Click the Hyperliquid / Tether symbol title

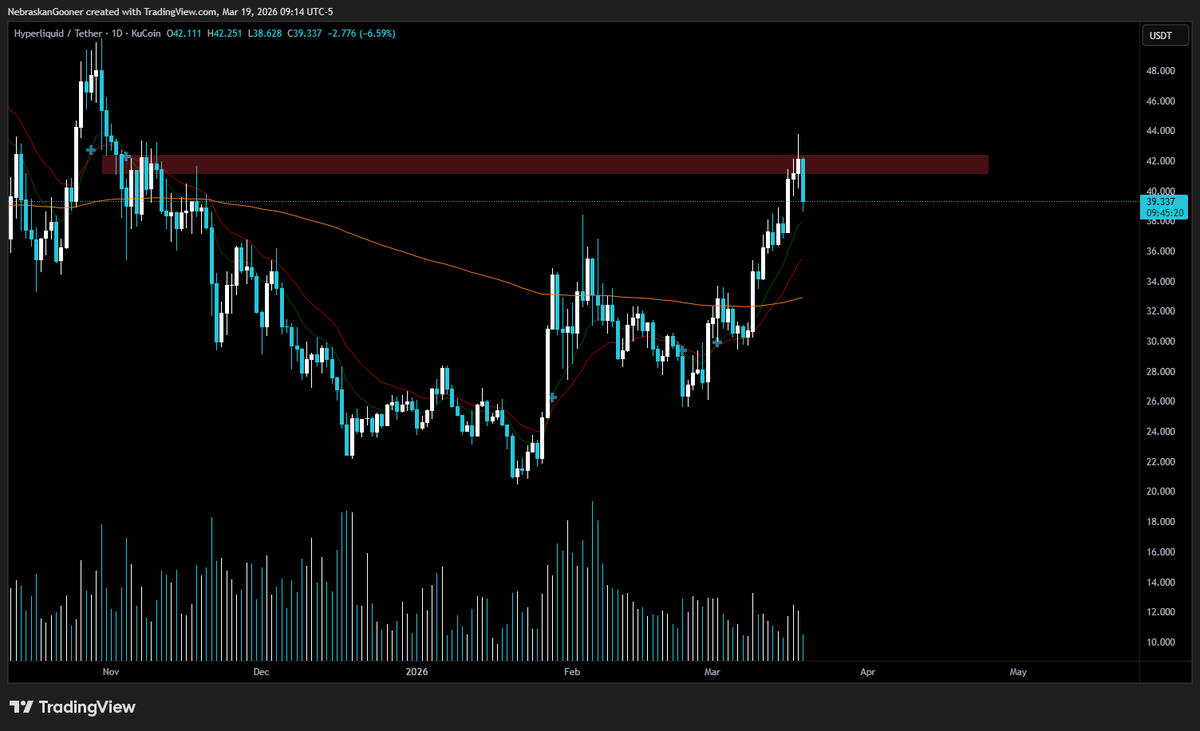point(59,33)
